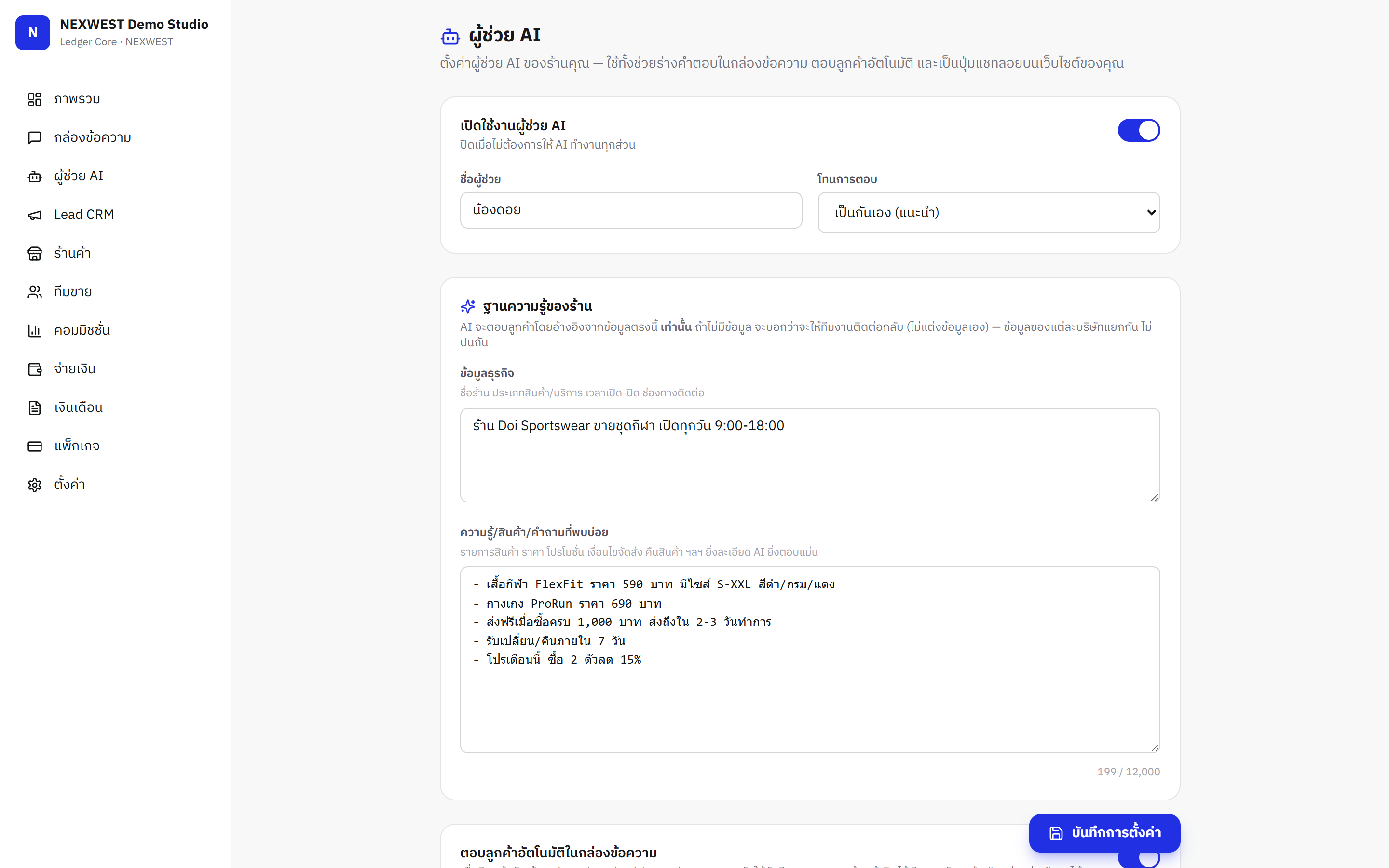Click NEXWEST Demo Studio workspace name
The image size is (1389, 868).
pyautogui.click(x=134, y=24)
